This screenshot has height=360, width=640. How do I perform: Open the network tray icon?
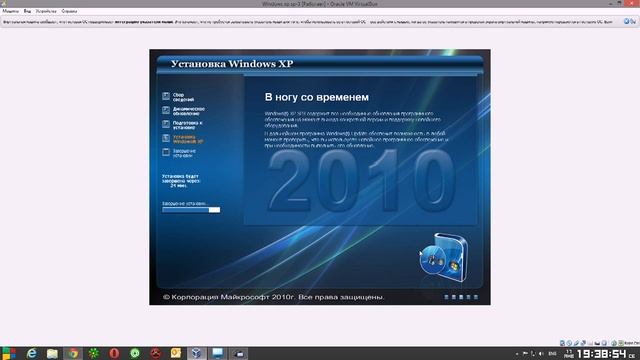533,353
